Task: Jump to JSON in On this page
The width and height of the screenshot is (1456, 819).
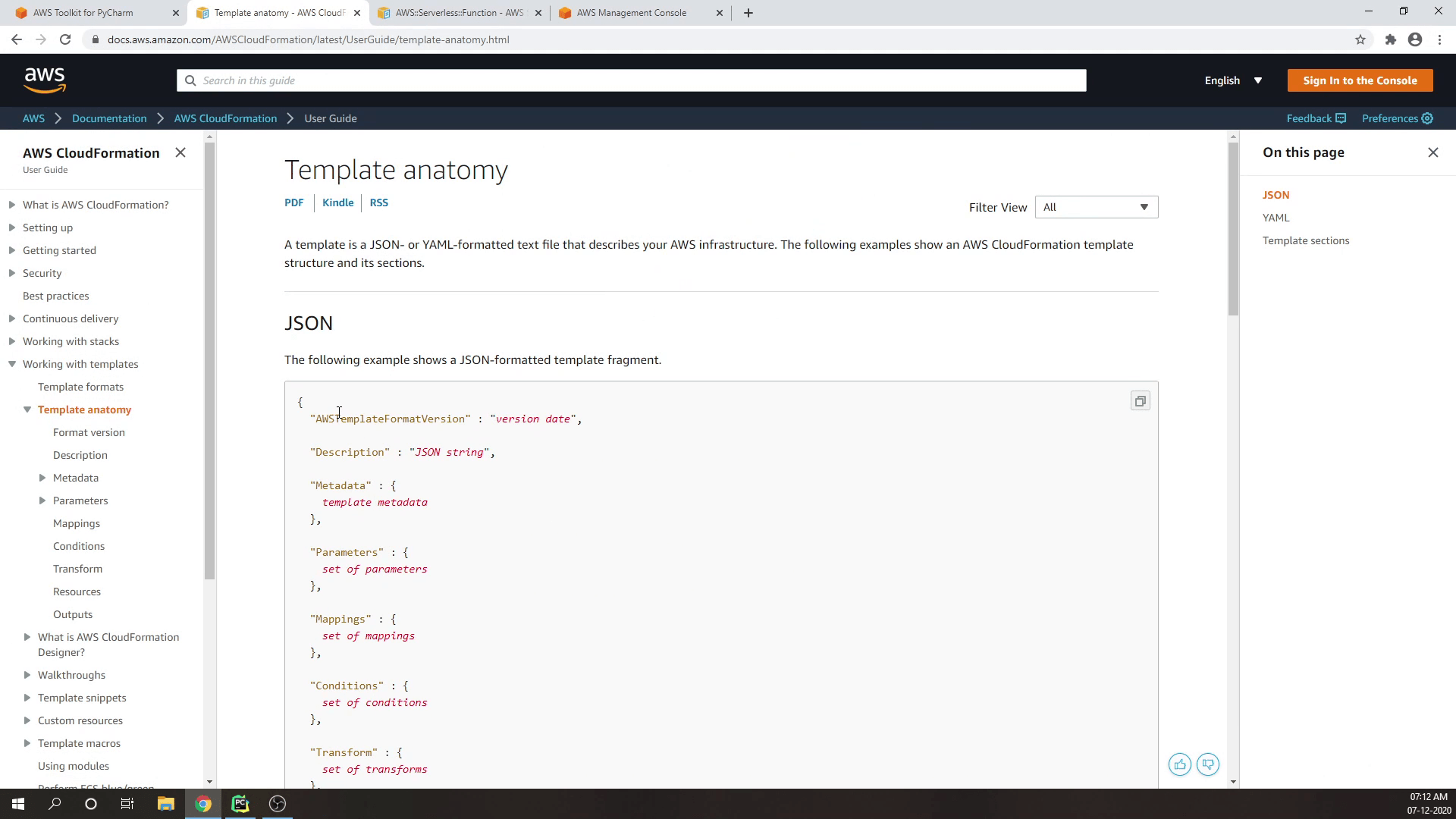Action: click(1276, 195)
